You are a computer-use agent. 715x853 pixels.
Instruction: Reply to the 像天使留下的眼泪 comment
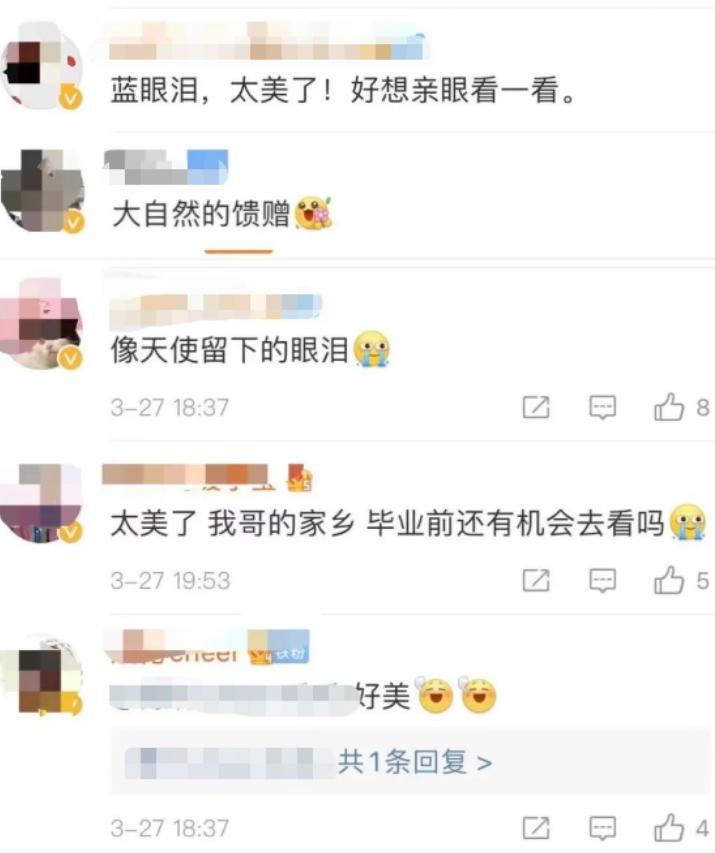603,407
